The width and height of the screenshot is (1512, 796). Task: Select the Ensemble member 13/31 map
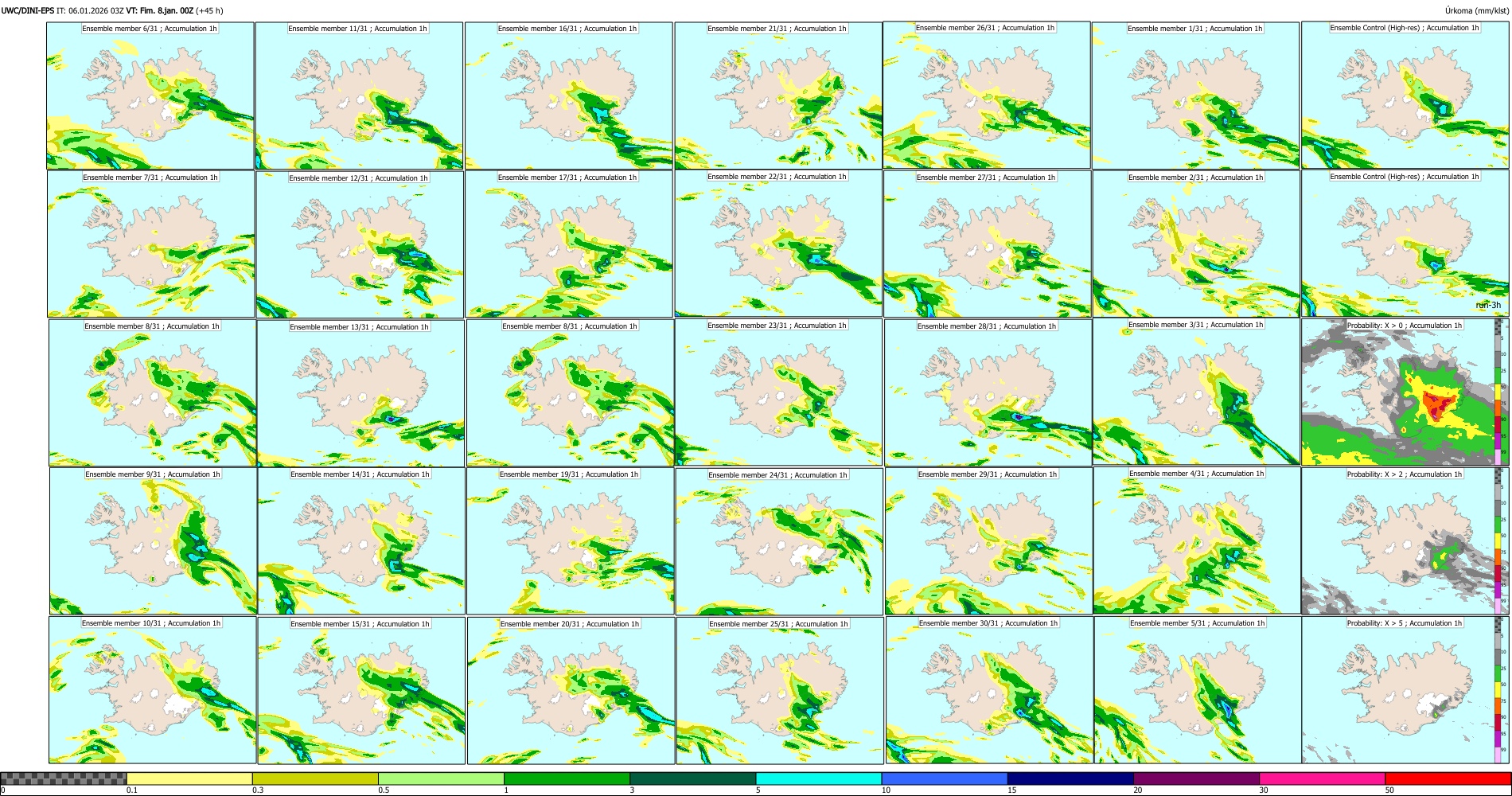(x=360, y=393)
